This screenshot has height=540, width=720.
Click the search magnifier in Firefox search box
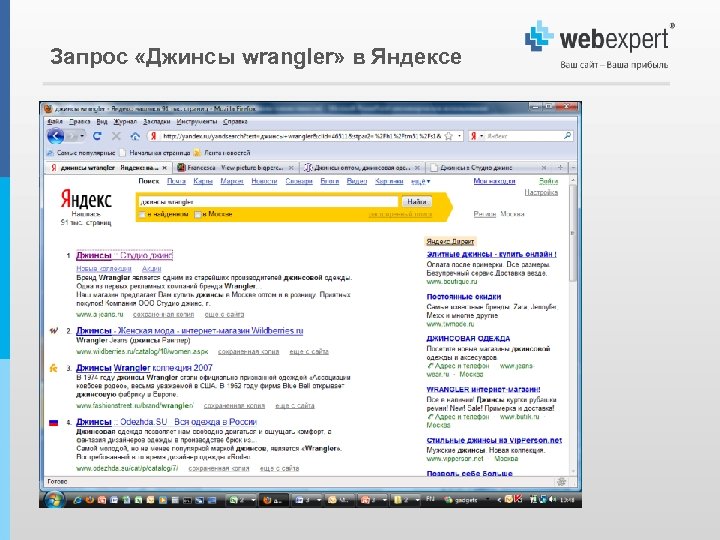567,136
